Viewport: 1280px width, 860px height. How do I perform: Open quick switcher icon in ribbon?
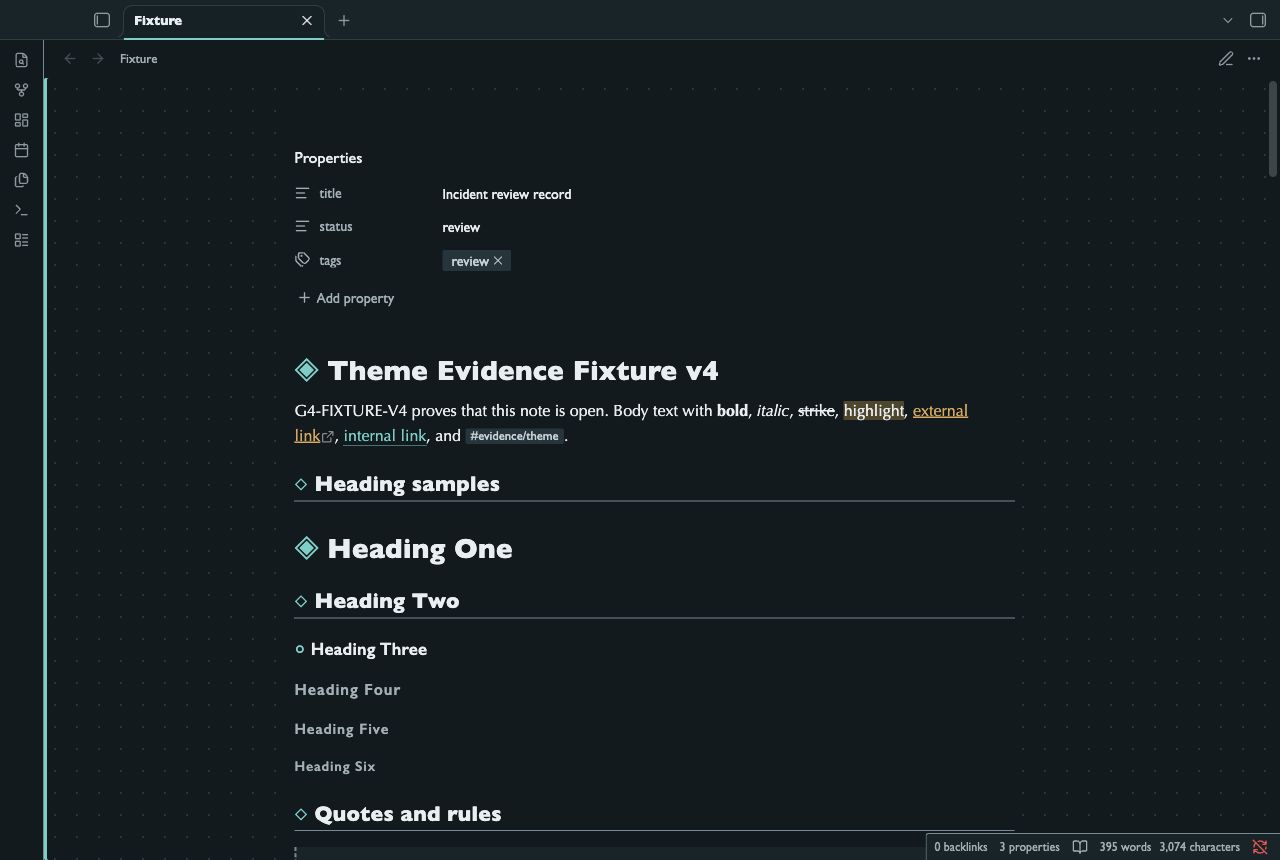pyautogui.click(x=21, y=60)
